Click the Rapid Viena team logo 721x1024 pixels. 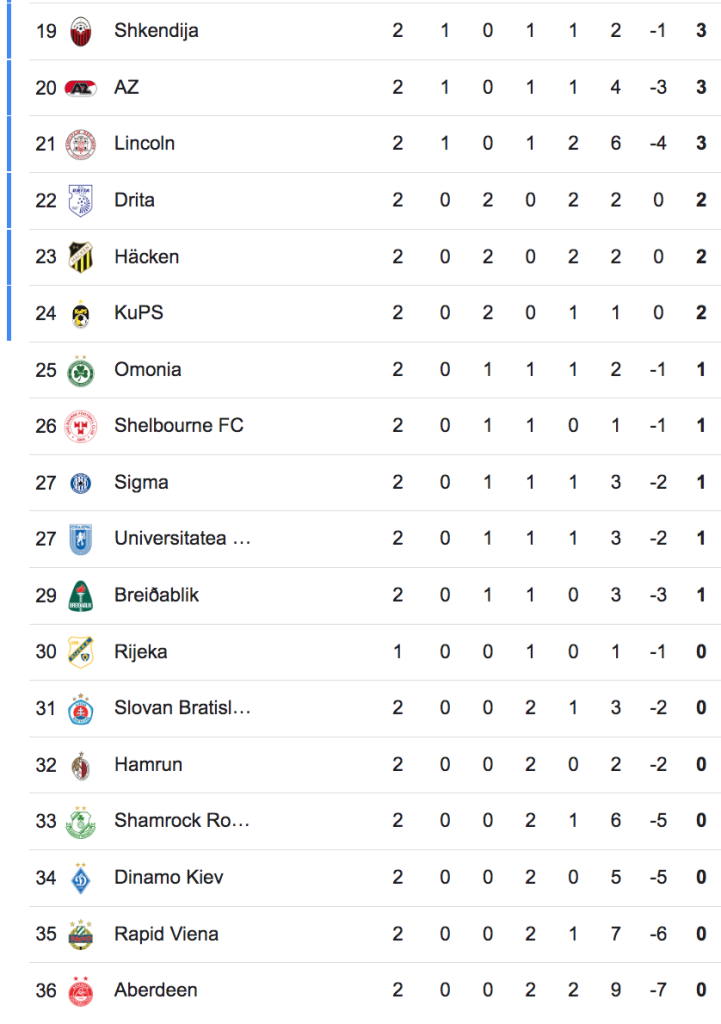[80, 935]
